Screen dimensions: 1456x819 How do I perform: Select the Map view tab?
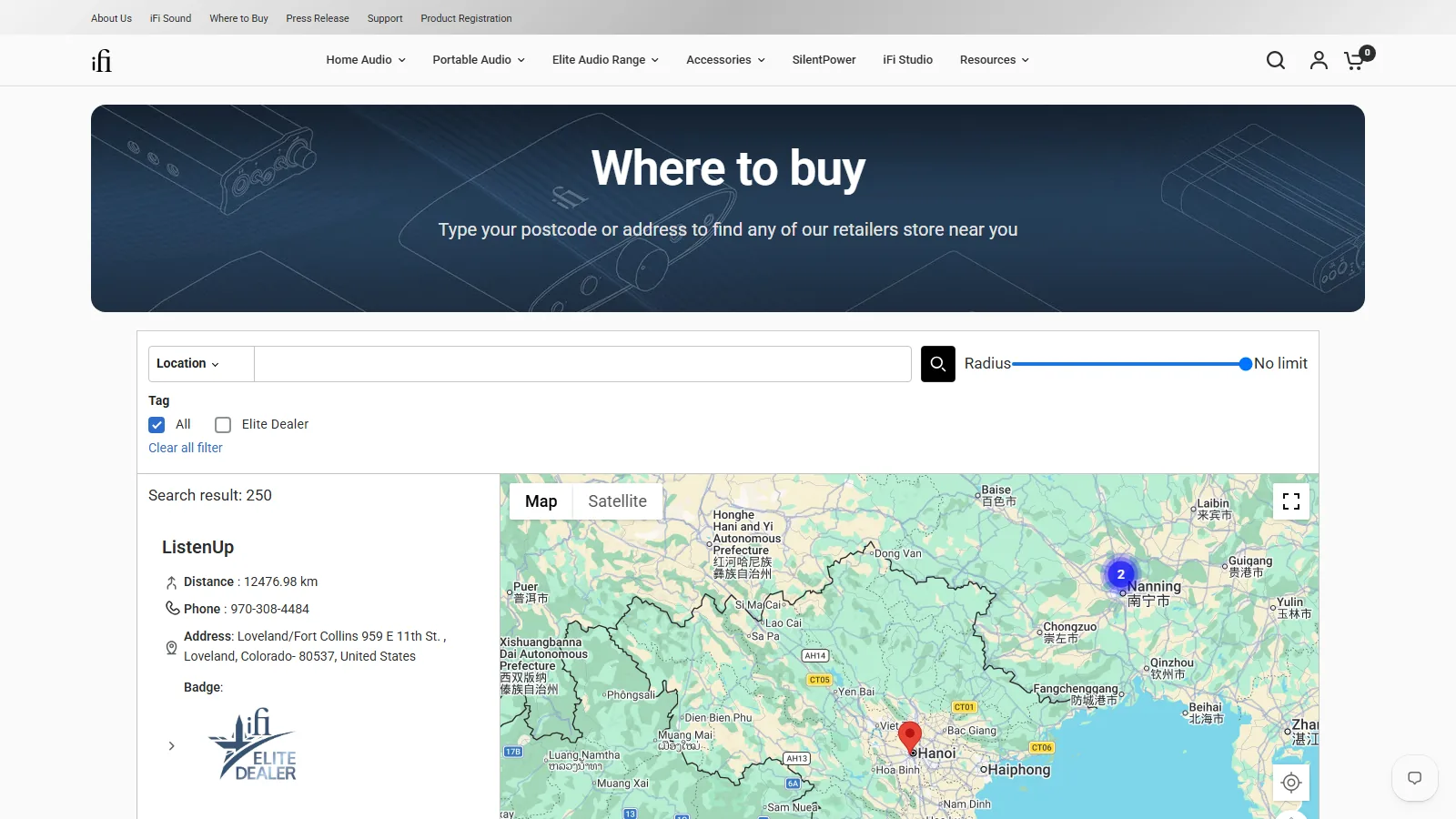click(x=541, y=501)
